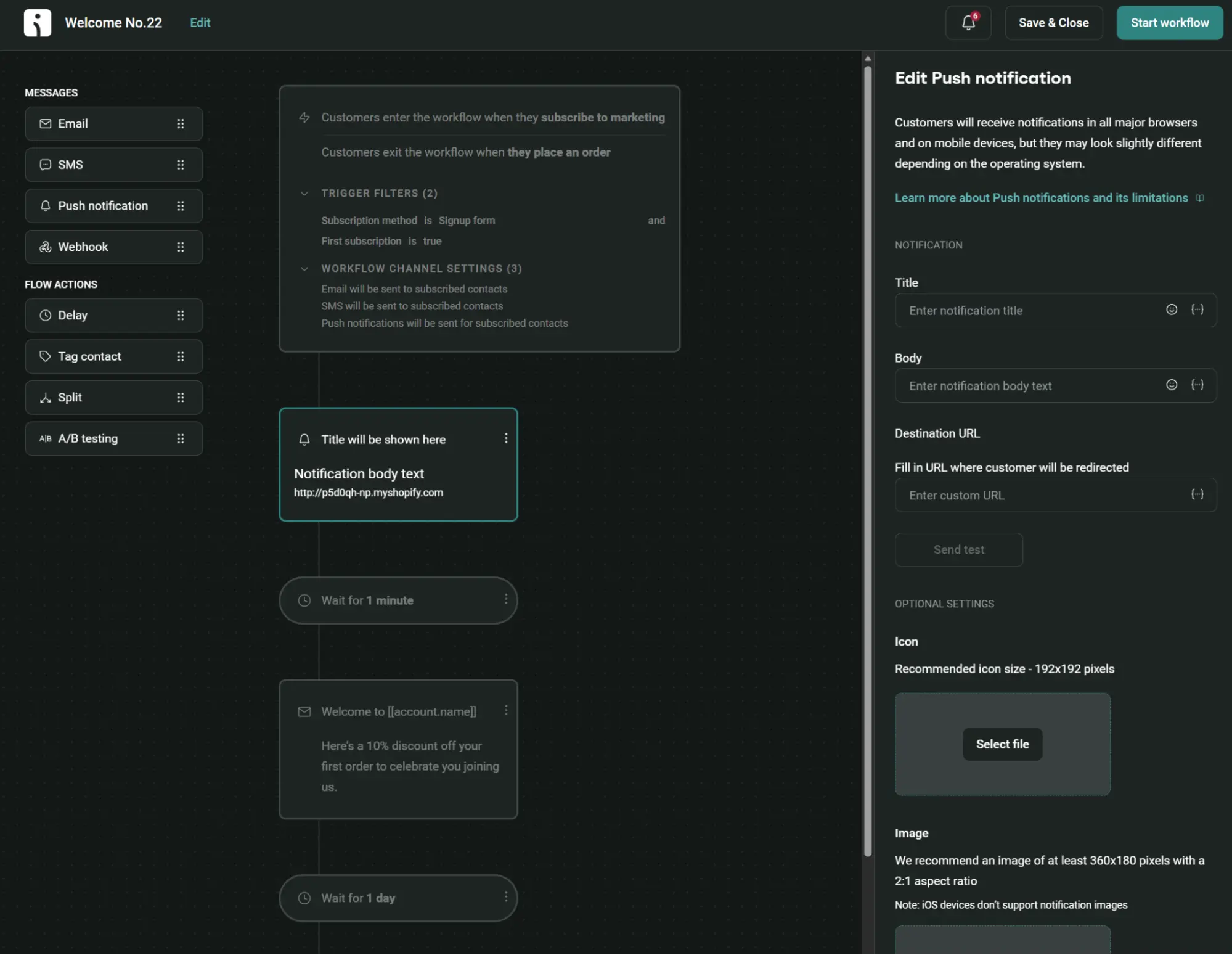The image size is (1232, 955).
Task: Open the 'Wait for 1 minute' options menu
Action: 506,599
